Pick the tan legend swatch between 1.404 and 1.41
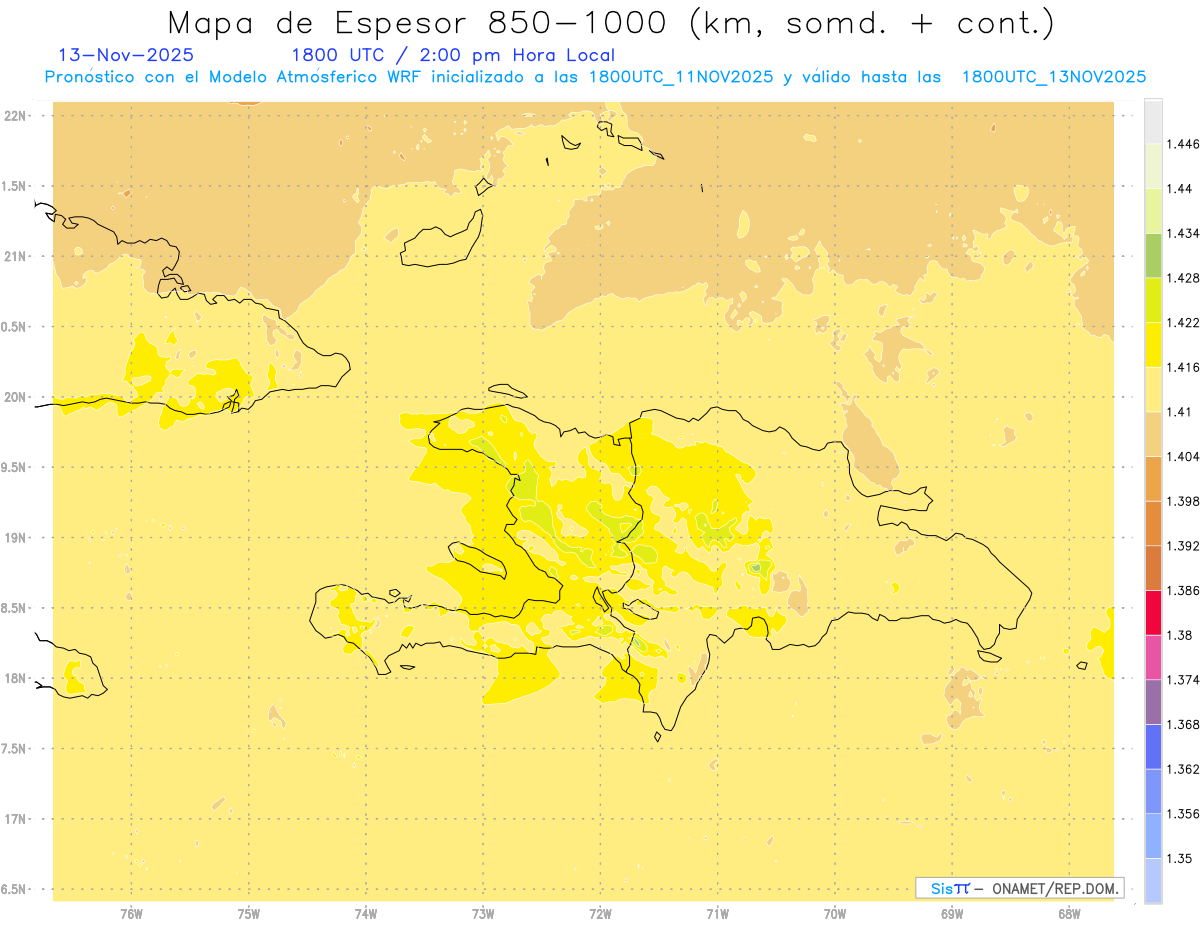 click(x=1153, y=433)
